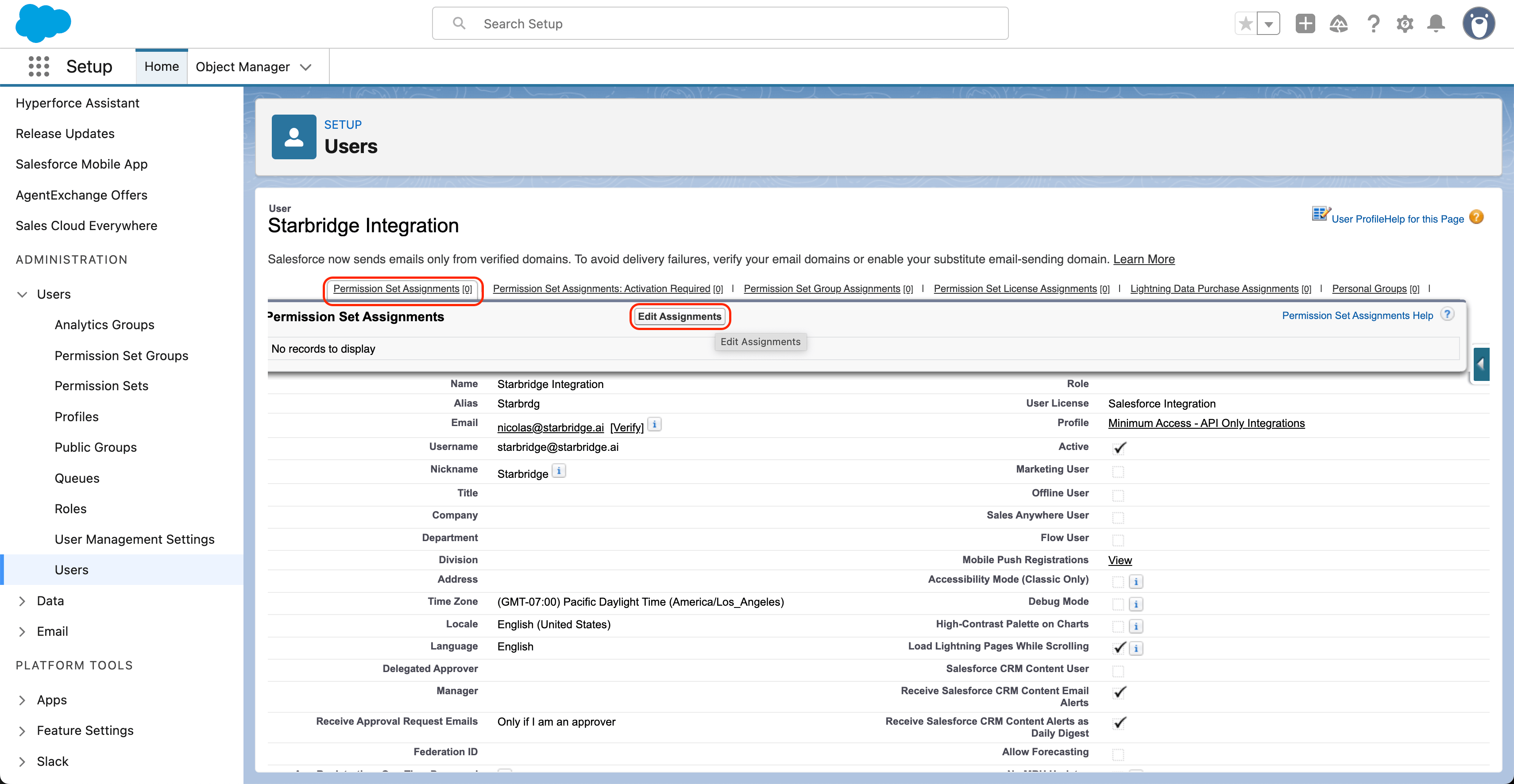Open Release Updates in sidebar
The height and width of the screenshot is (784, 1514).
(65, 133)
